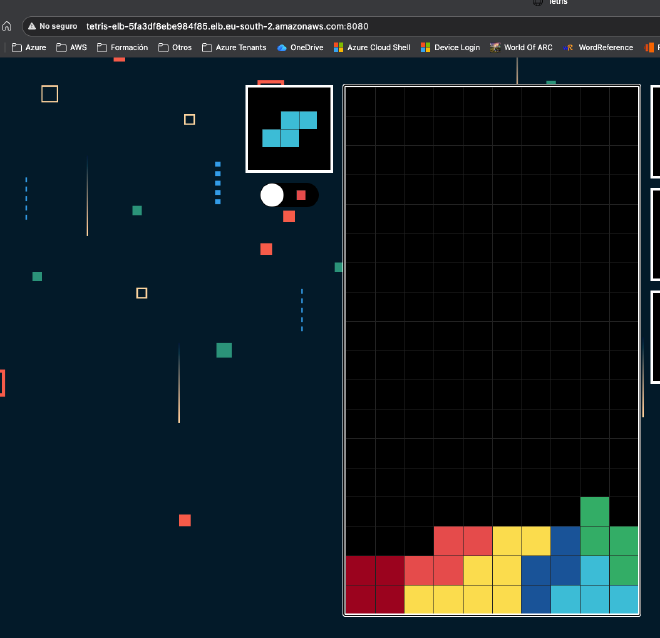Screen dimensions: 660x638
Task: Click the cyan S-piece preview box
Action: (x=289, y=129)
